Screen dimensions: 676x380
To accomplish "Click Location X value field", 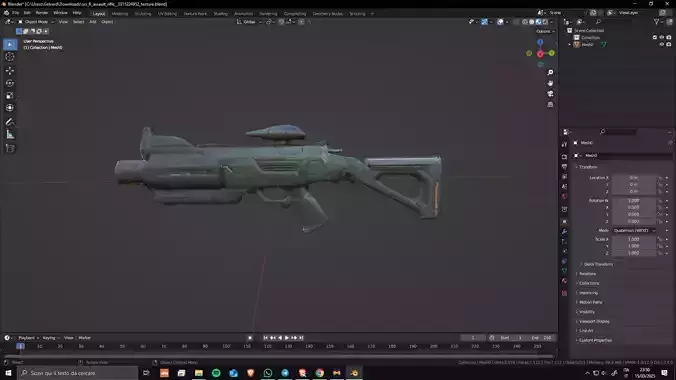I will point(634,177).
